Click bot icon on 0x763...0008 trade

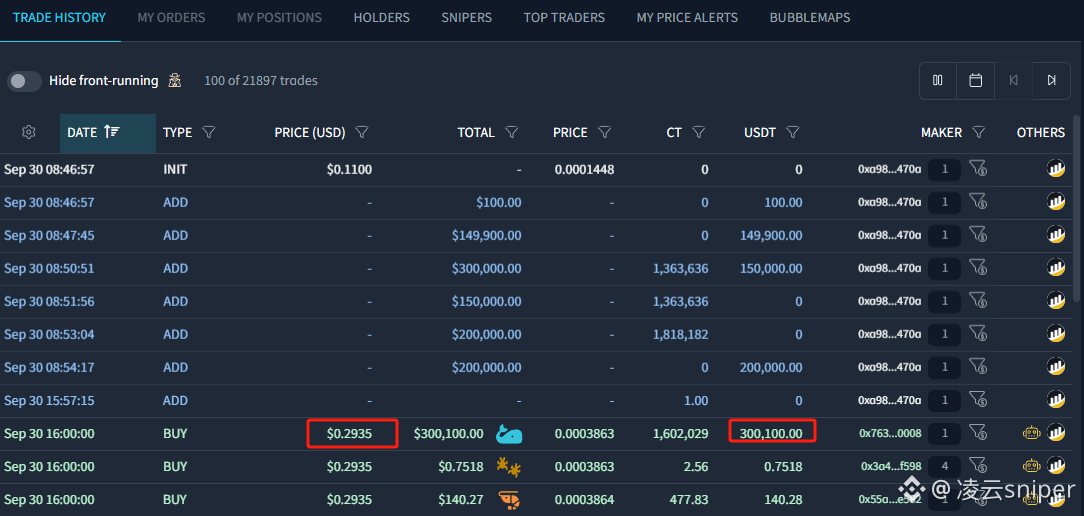[x=1031, y=434]
